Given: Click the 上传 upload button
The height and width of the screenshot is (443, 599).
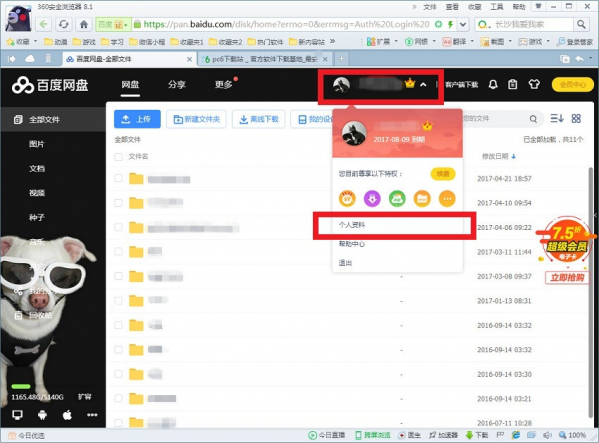Looking at the screenshot, I should click(x=137, y=119).
